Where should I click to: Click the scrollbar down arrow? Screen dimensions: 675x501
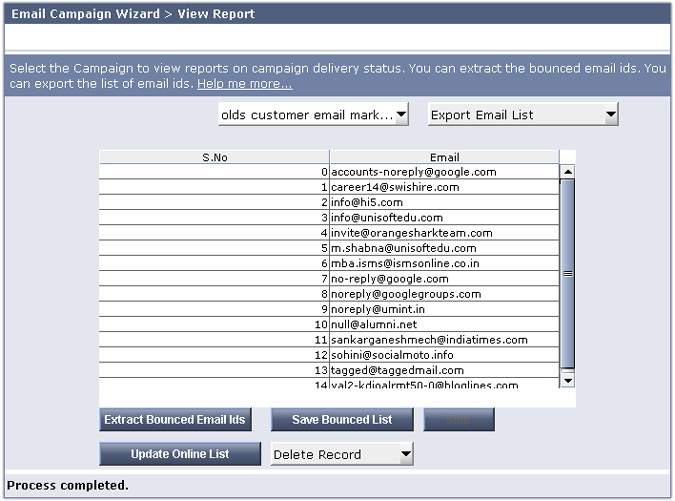tap(568, 380)
